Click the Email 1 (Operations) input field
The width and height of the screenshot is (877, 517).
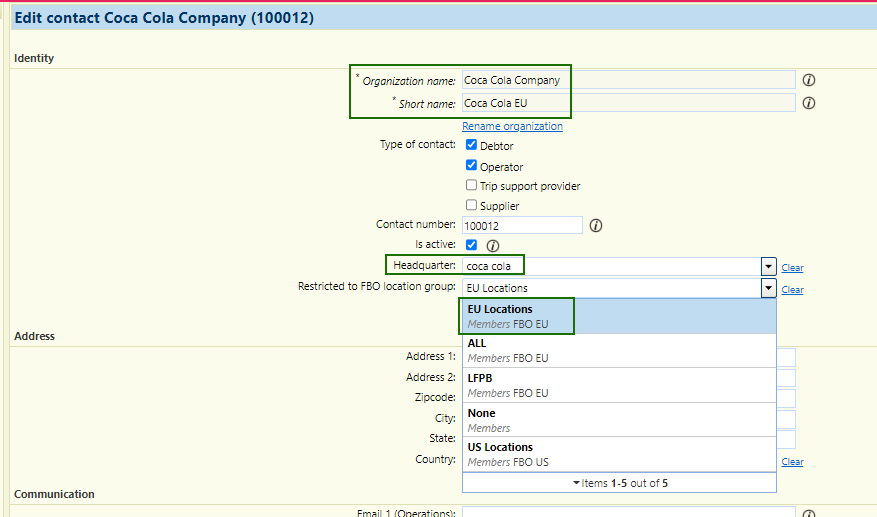point(629,513)
